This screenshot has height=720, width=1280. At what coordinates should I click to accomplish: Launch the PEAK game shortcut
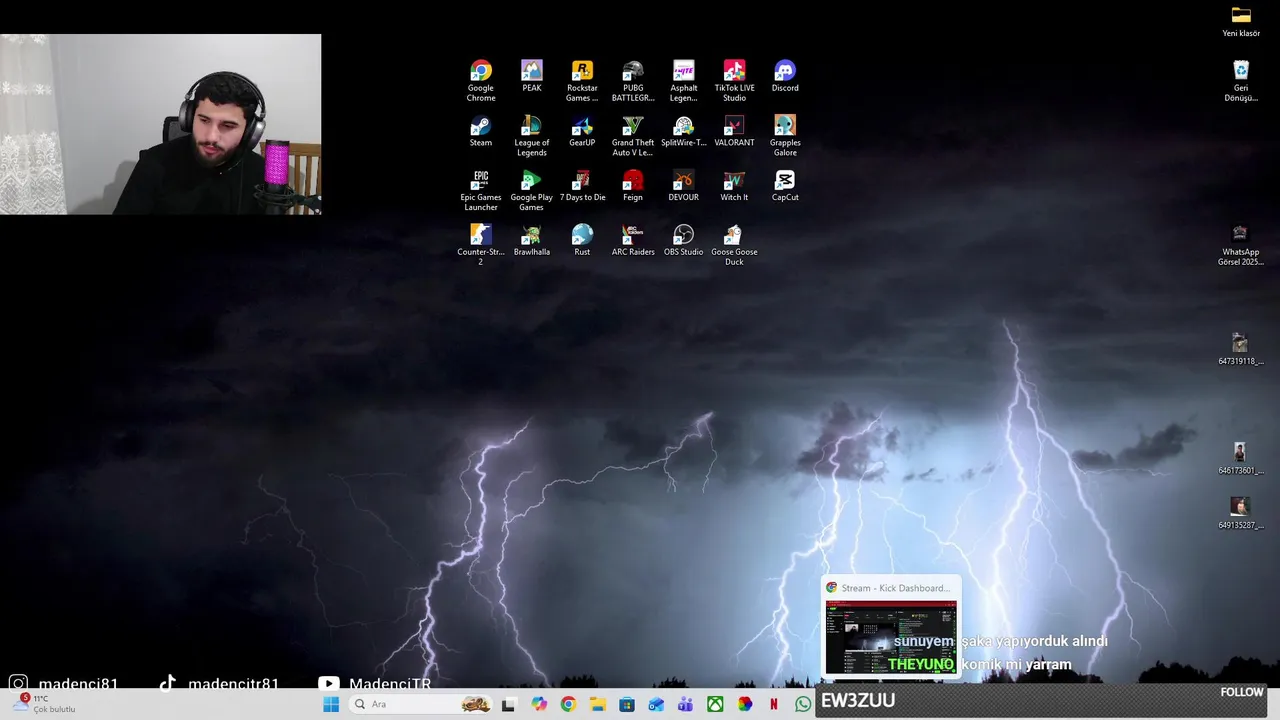point(532,77)
